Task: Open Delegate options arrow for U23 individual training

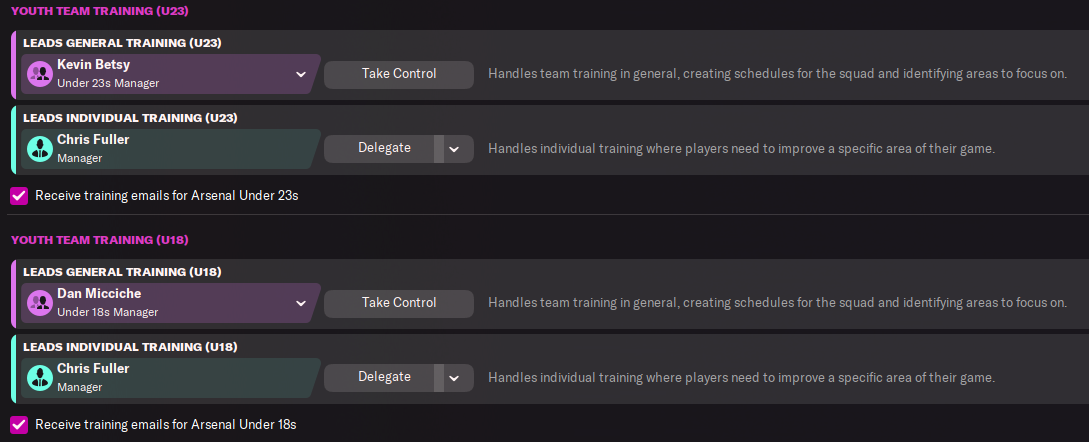Action: pos(454,148)
